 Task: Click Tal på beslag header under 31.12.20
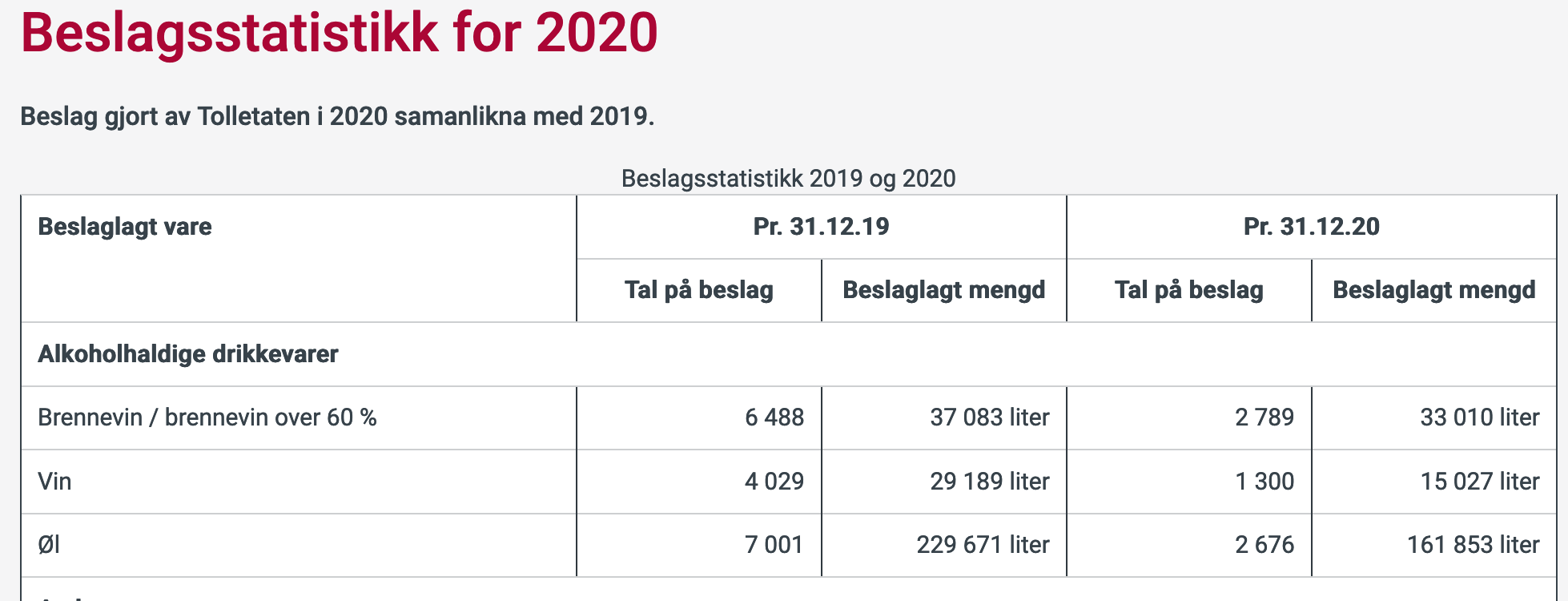click(1188, 290)
